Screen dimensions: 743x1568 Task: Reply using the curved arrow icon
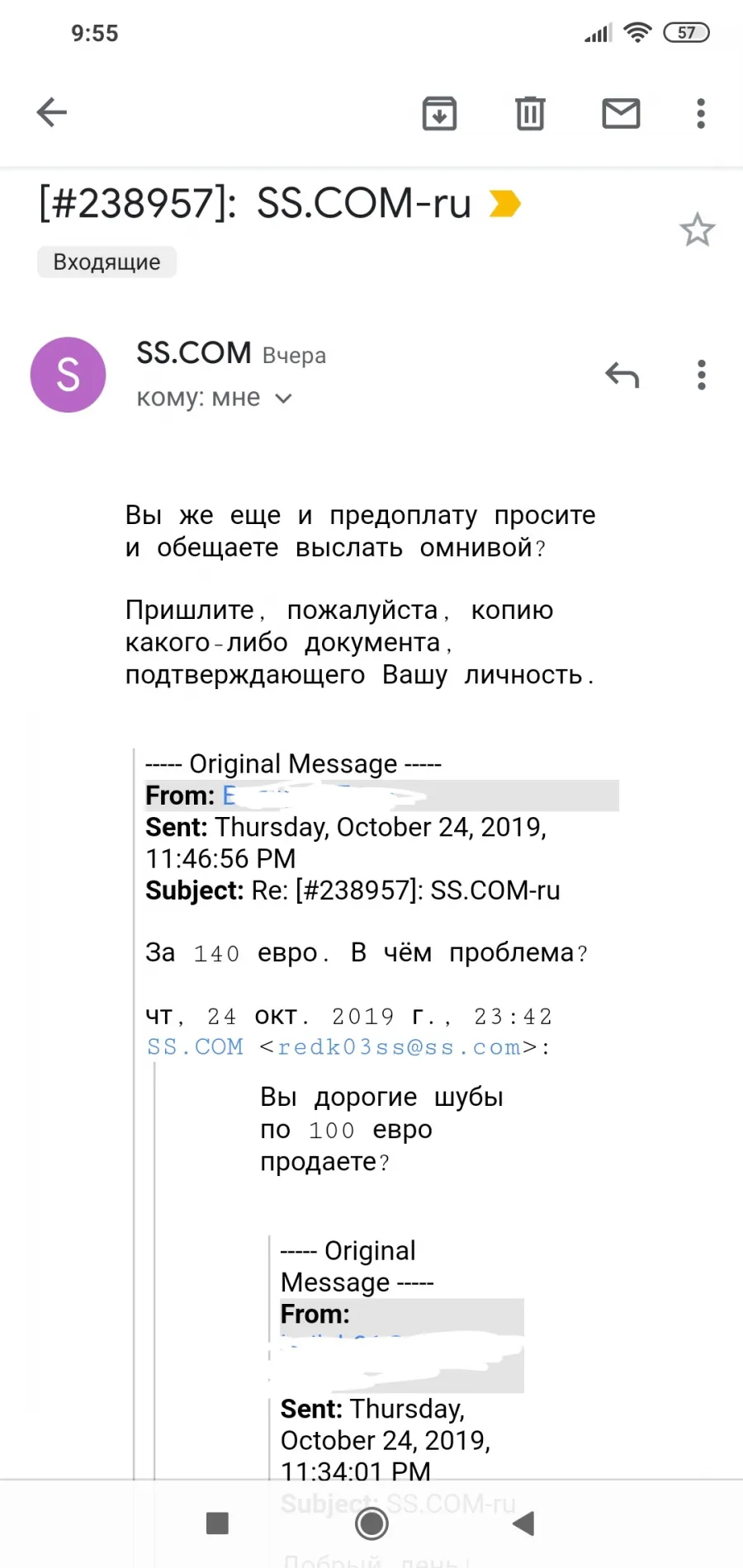(622, 375)
